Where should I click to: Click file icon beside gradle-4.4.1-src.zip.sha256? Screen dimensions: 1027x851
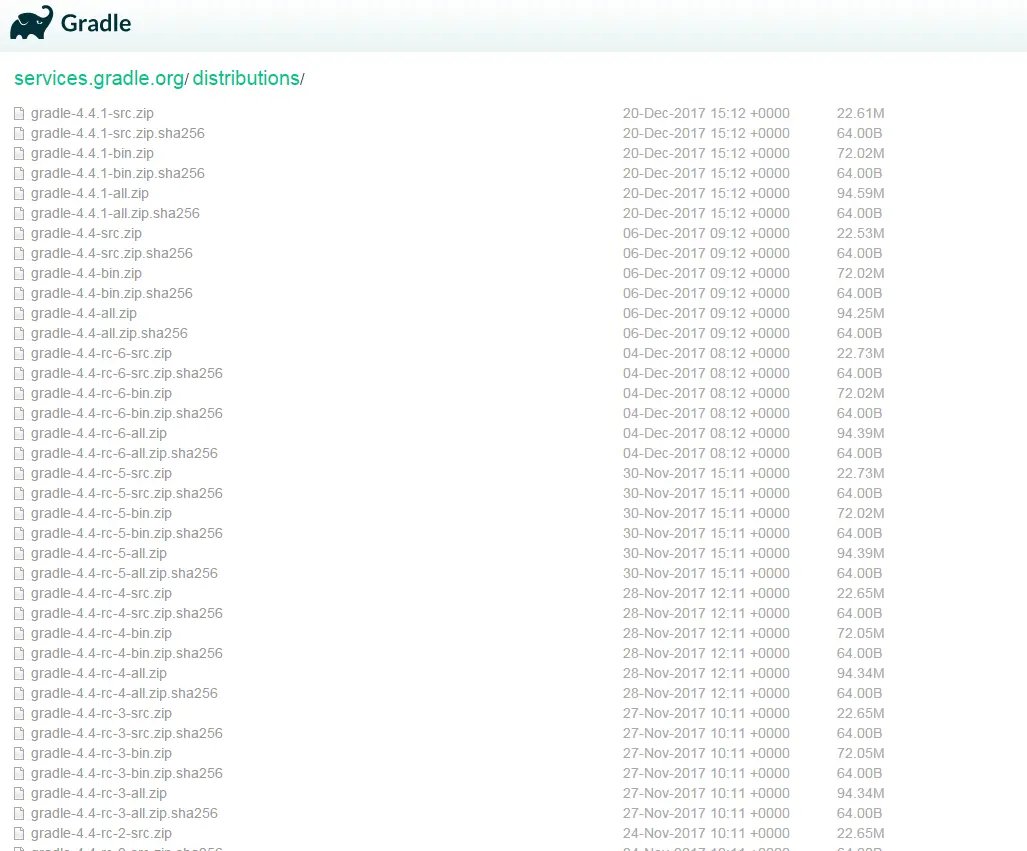coord(19,134)
